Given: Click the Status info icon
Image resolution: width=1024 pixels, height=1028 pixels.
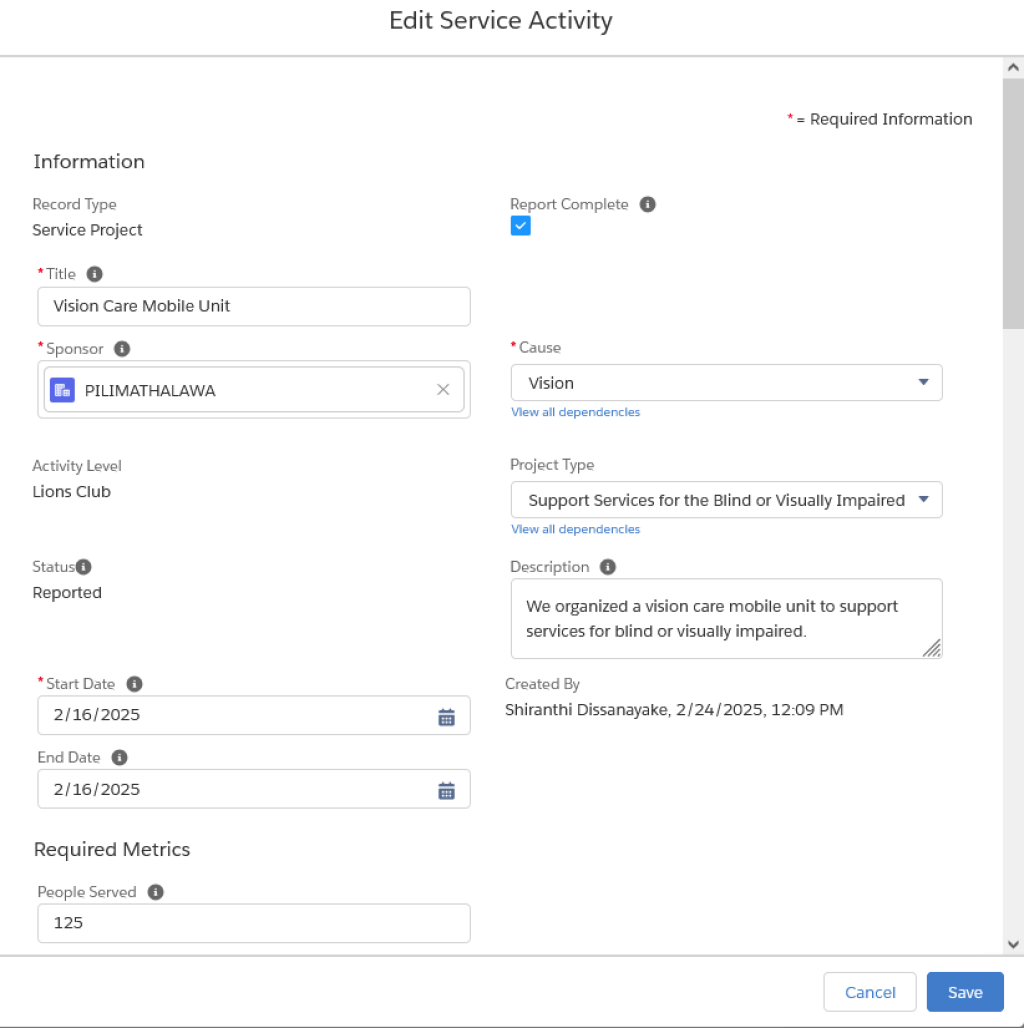Looking at the screenshot, I should pos(83,566).
